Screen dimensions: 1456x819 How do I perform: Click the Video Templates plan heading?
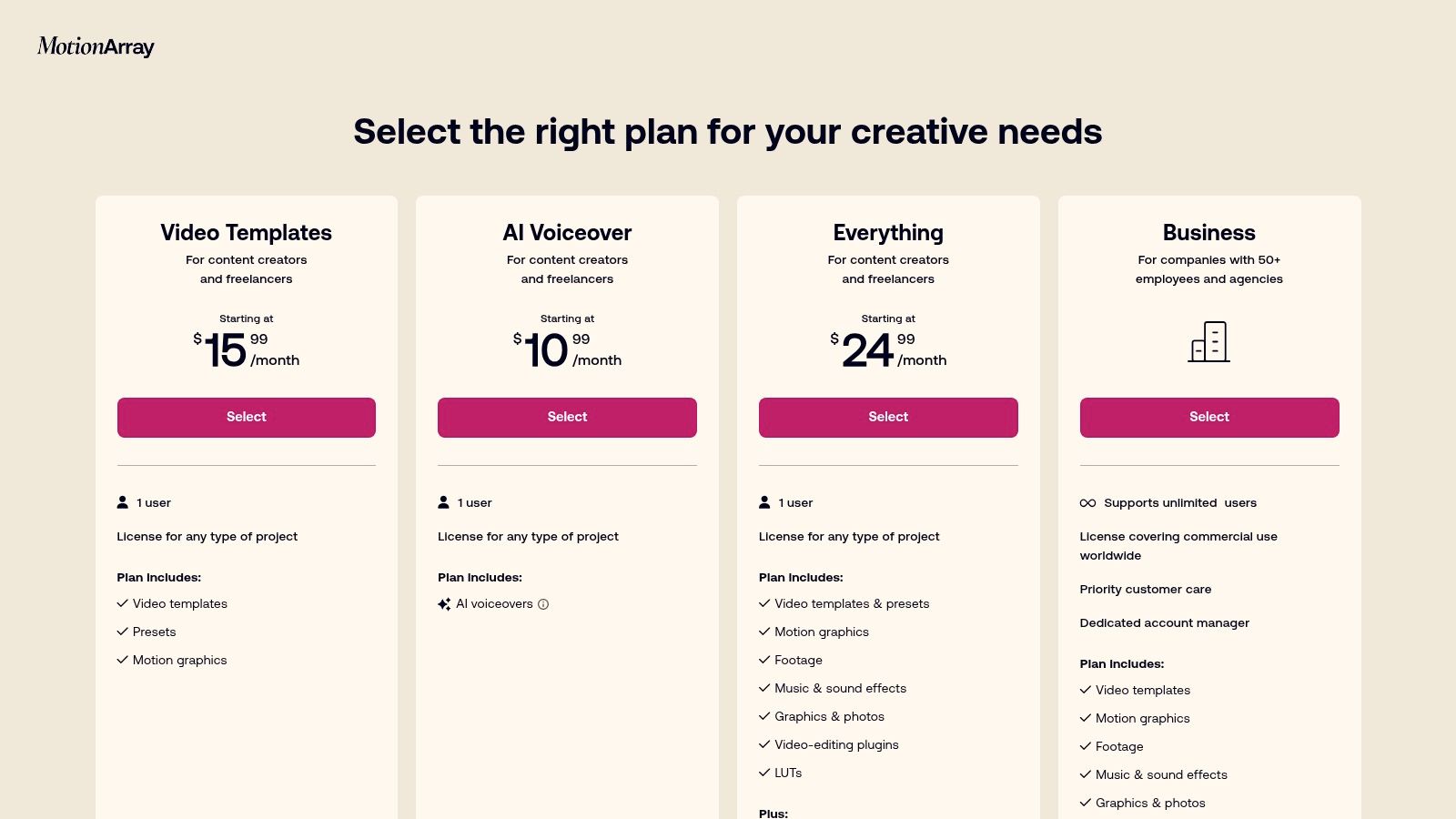pos(247,233)
